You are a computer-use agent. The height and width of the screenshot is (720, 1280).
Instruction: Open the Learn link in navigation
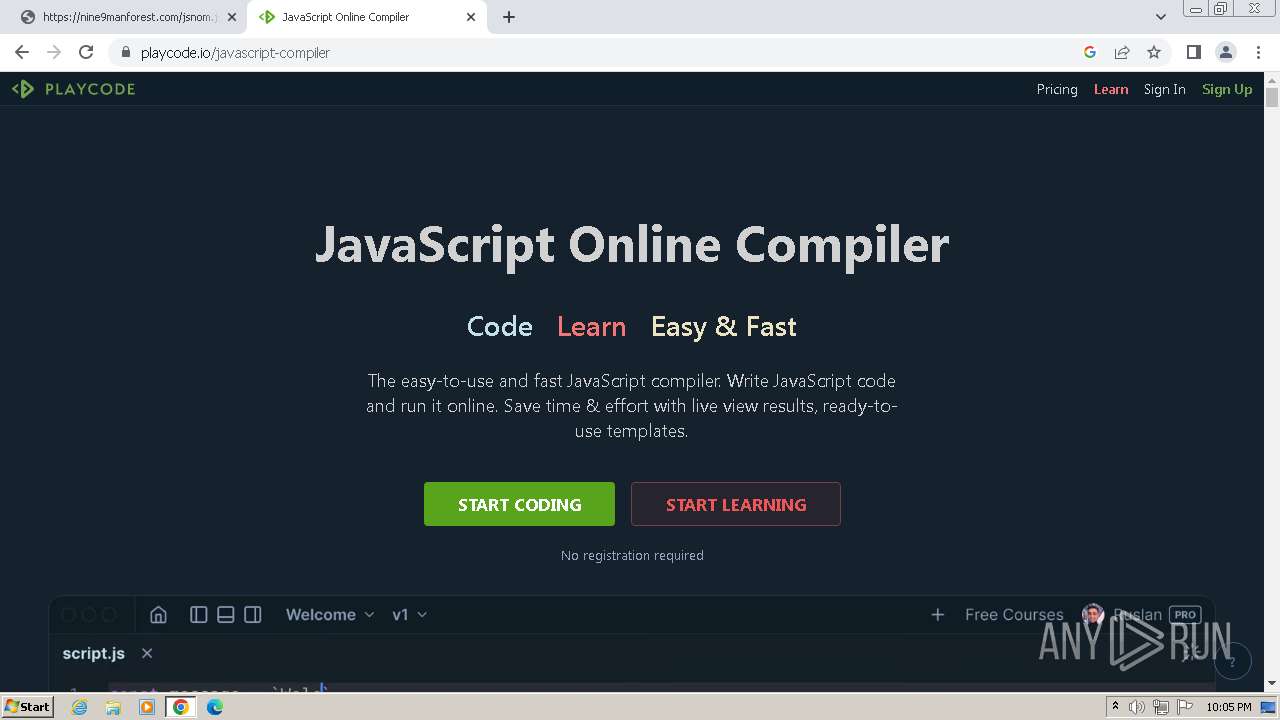point(1111,89)
